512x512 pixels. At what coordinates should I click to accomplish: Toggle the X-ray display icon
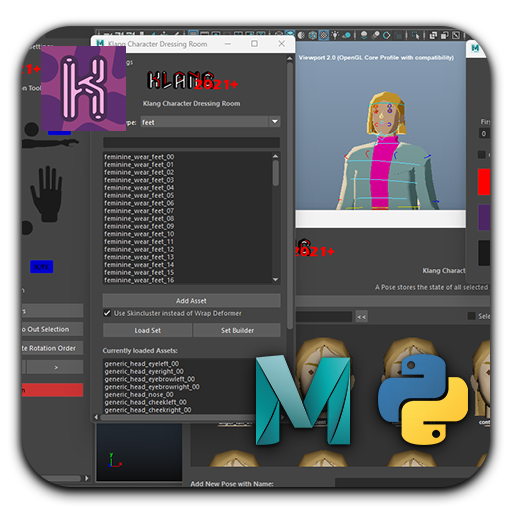(433, 35)
